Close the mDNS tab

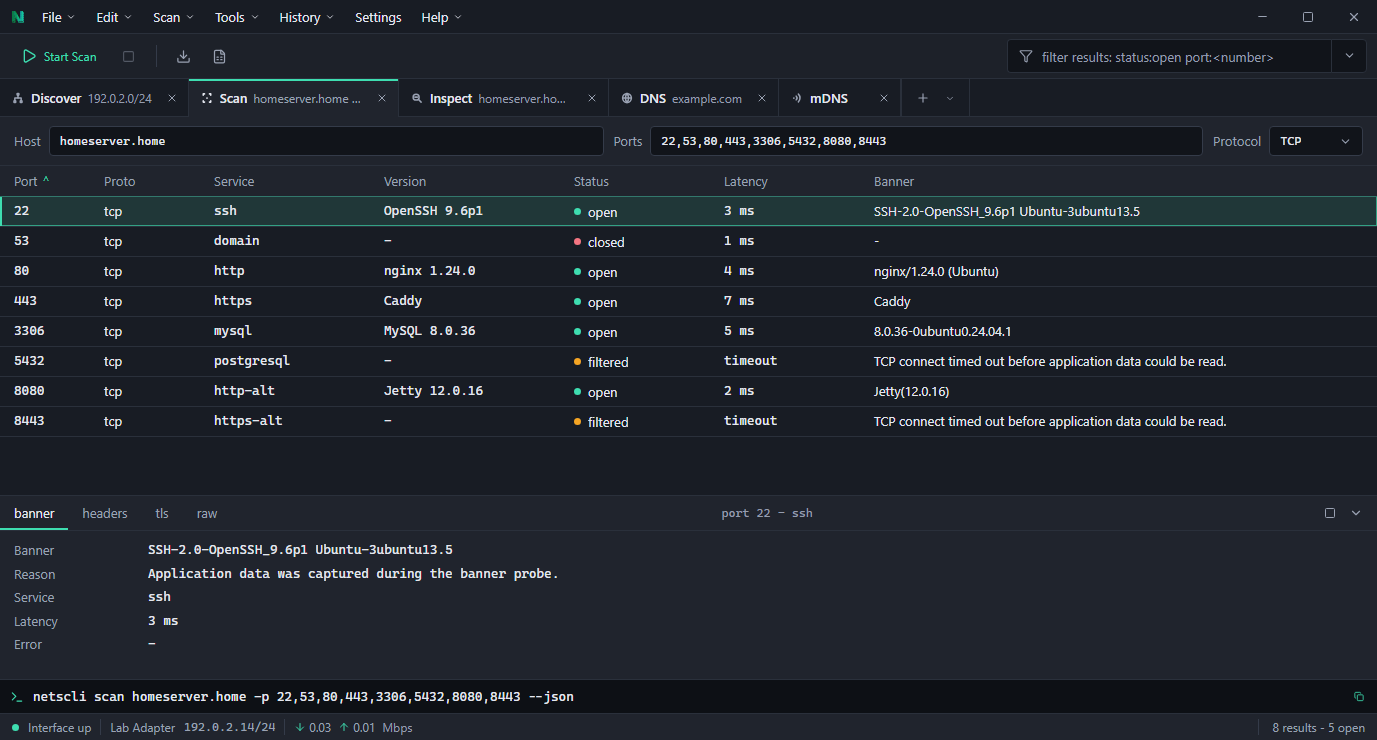(x=884, y=98)
